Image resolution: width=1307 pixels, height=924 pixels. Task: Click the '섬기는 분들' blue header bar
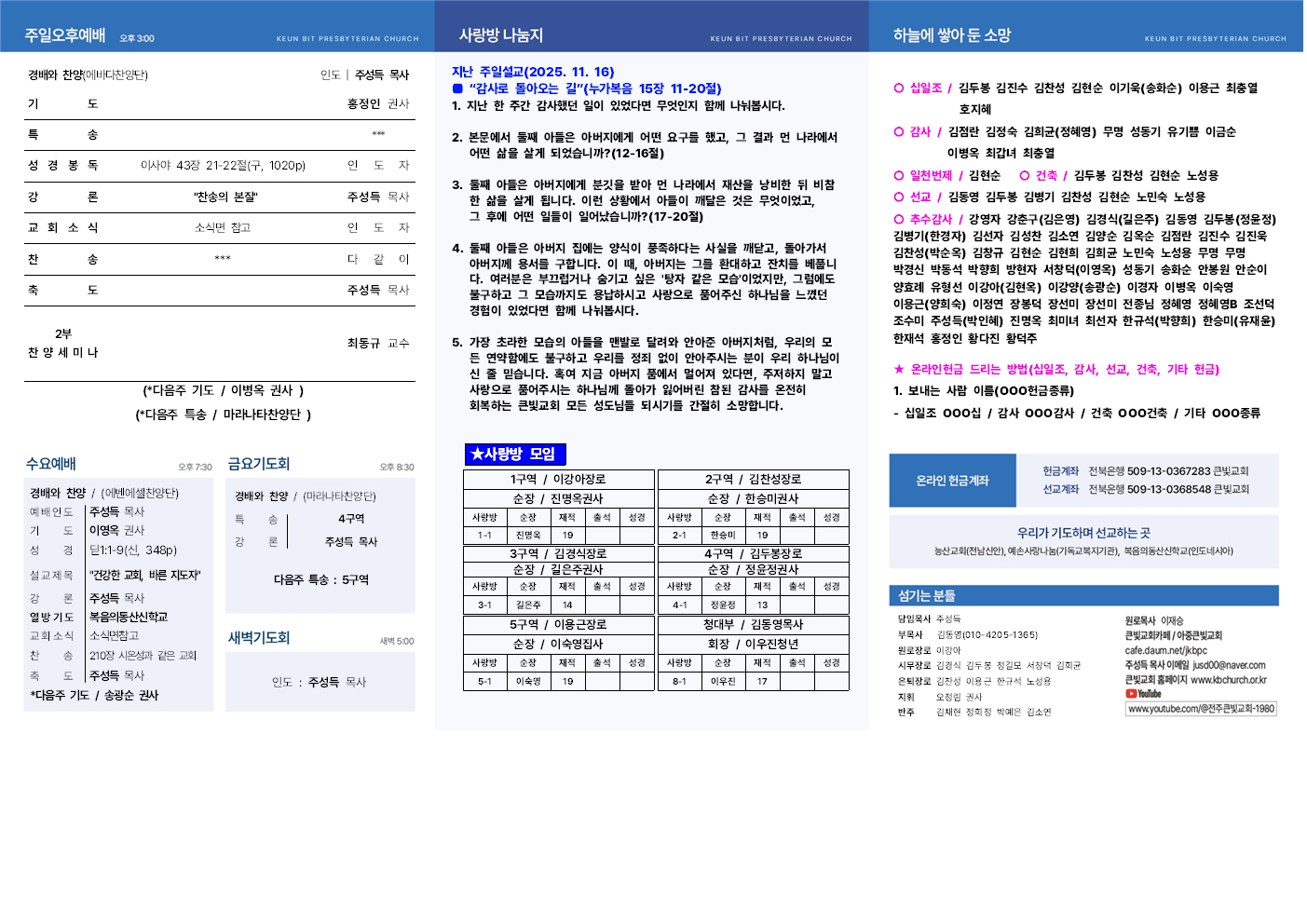[1083, 596]
